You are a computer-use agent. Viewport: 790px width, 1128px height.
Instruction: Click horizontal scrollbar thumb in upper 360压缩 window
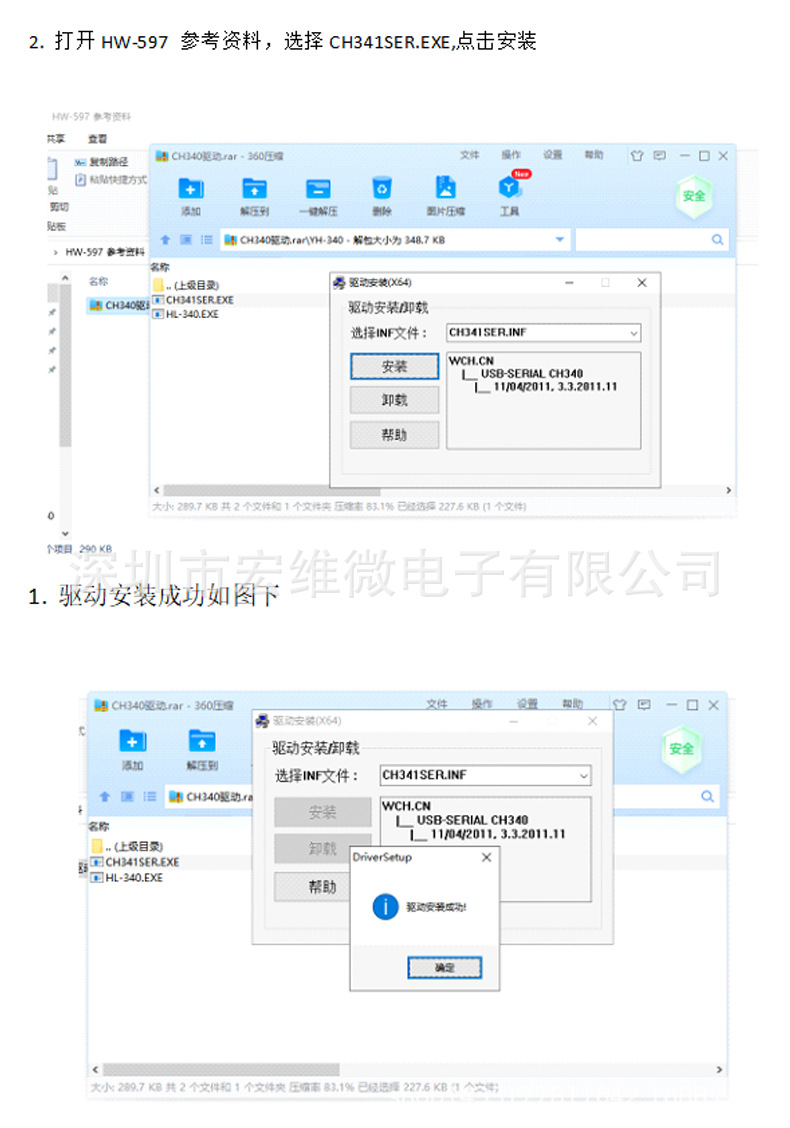[x=271, y=491]
